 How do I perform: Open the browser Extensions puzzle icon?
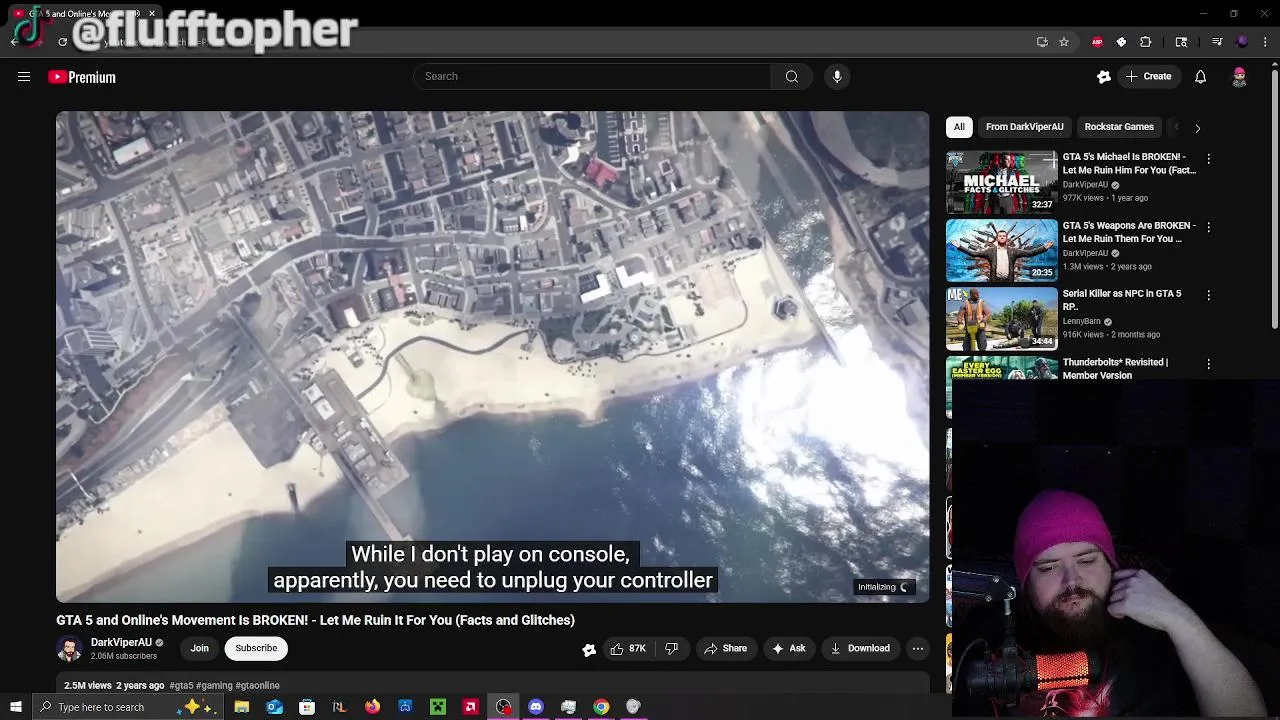(x=1146, y=42)
